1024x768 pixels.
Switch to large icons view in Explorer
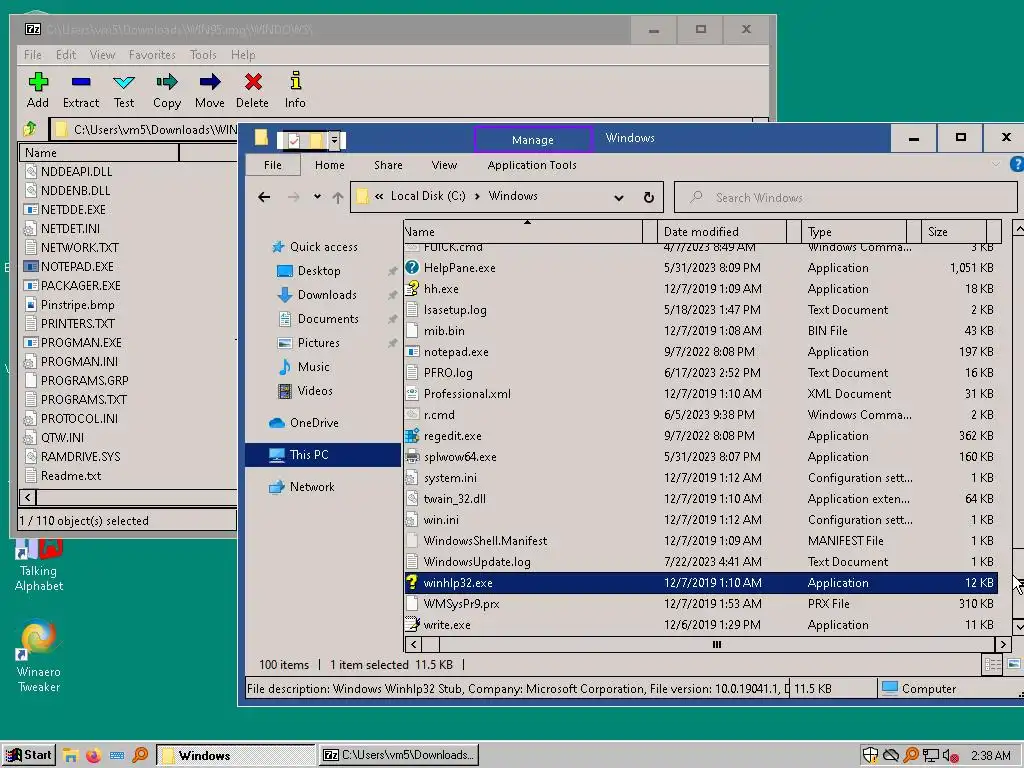point(1014,665)
